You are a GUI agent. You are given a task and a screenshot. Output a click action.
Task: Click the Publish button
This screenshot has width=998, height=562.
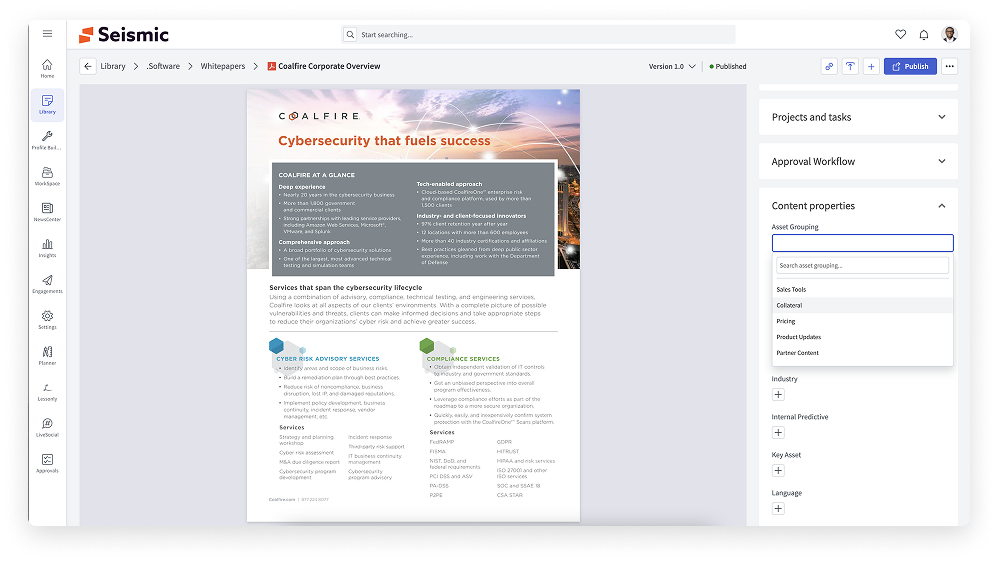pos(910,66)
